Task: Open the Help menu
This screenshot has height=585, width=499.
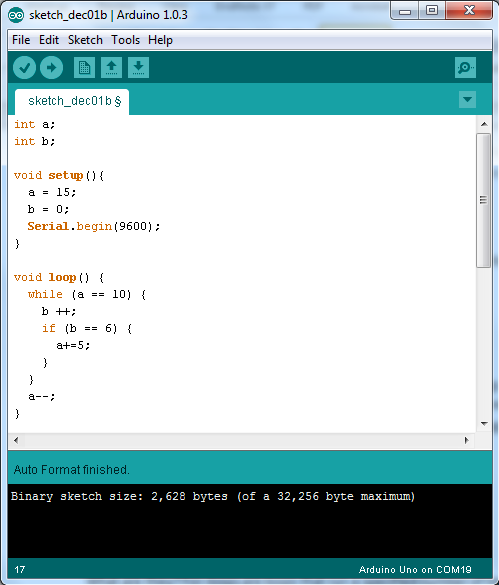Action: tap(160, 40)
